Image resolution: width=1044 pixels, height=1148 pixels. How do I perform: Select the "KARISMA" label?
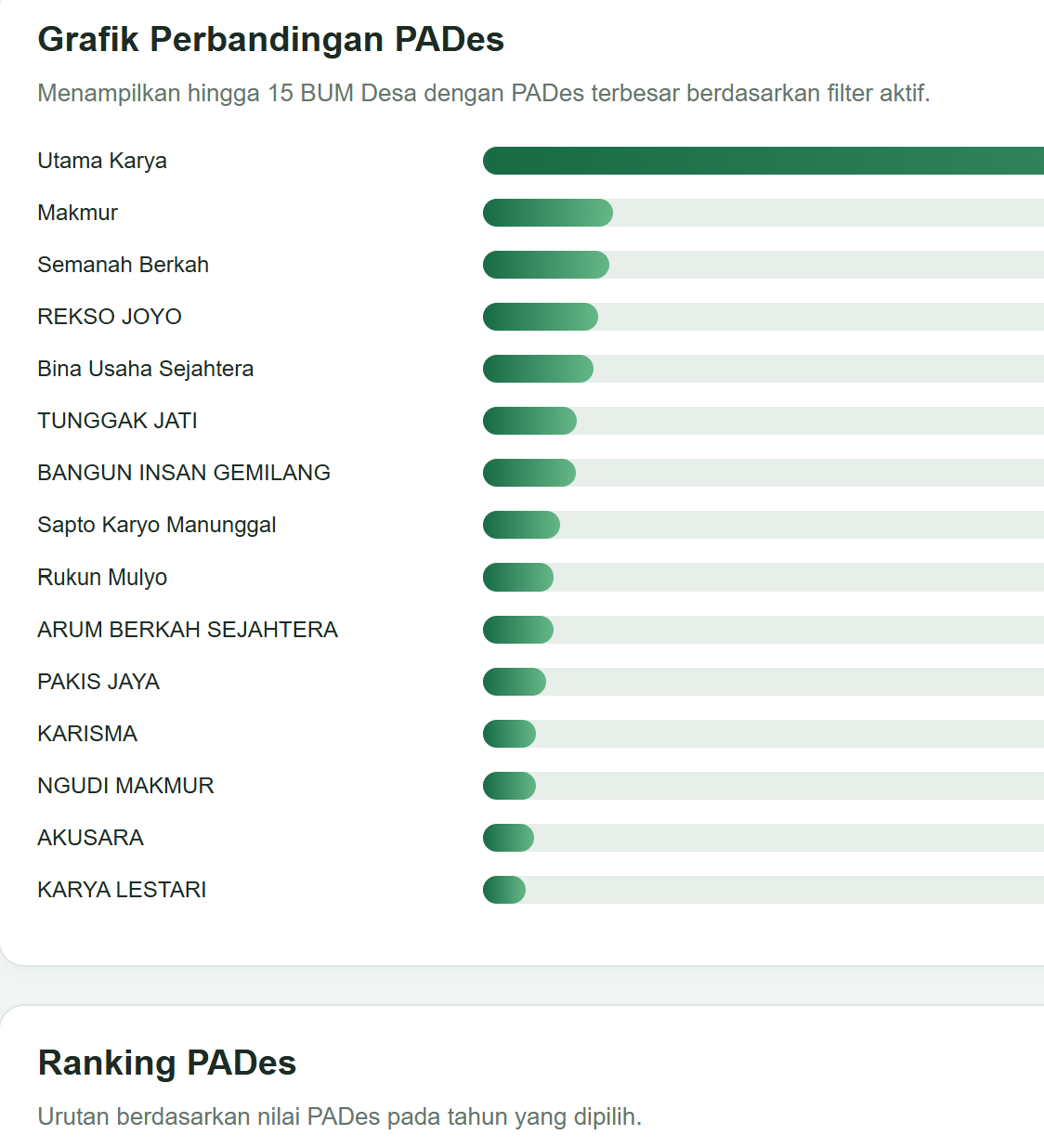pyautogui.click(x=87, y=734)
